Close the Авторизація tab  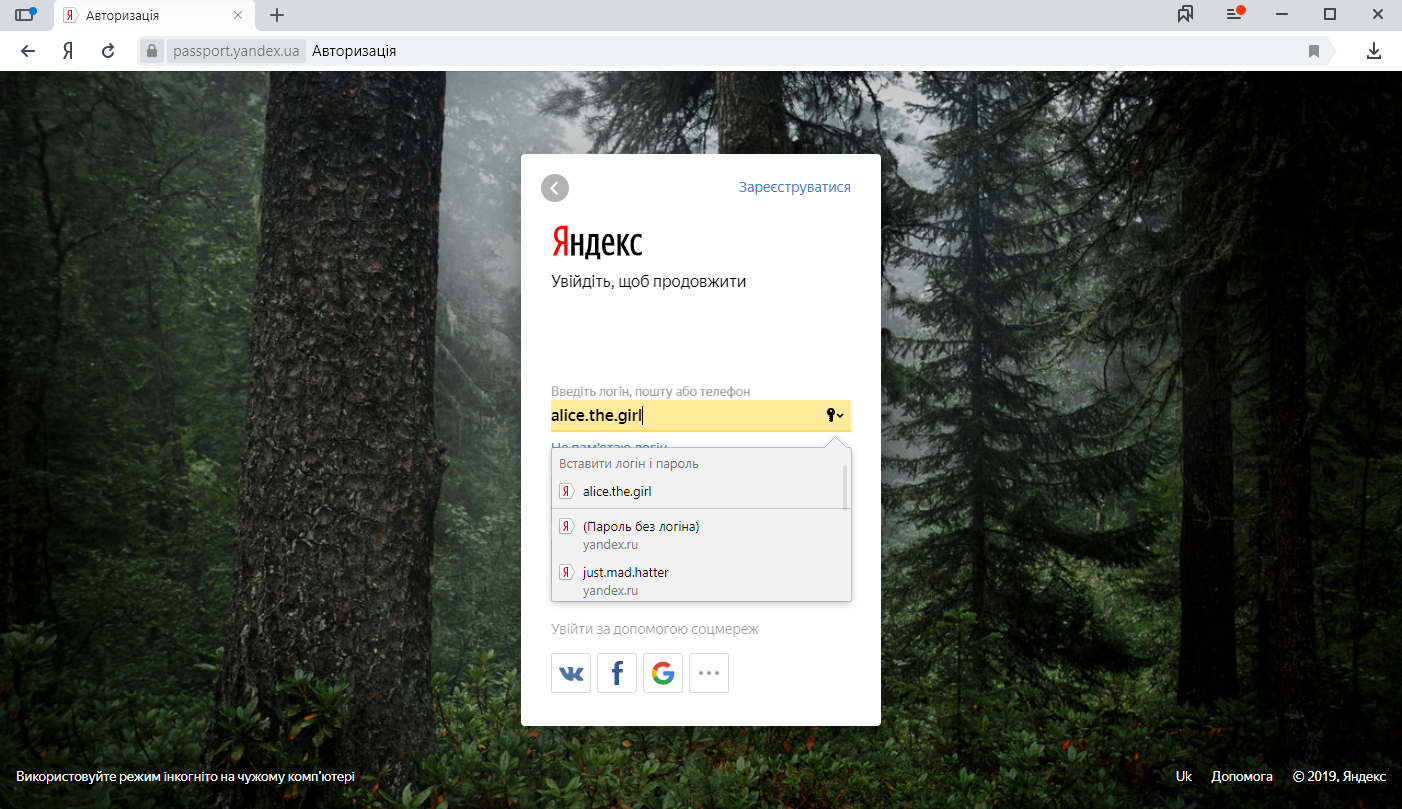coord(238,16)
